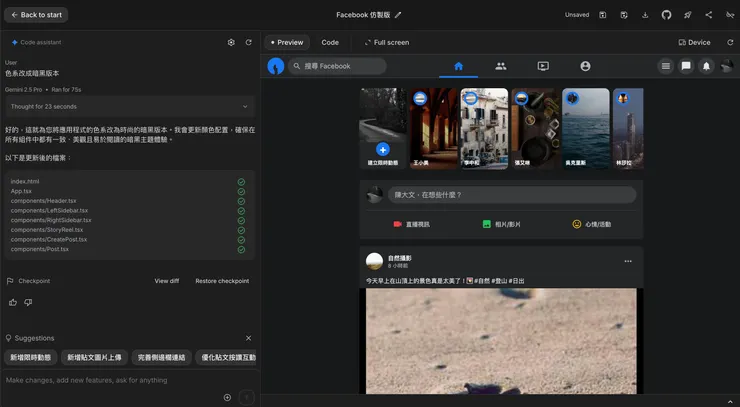Click the send arrow button in the prompt box

click(246, 398)
